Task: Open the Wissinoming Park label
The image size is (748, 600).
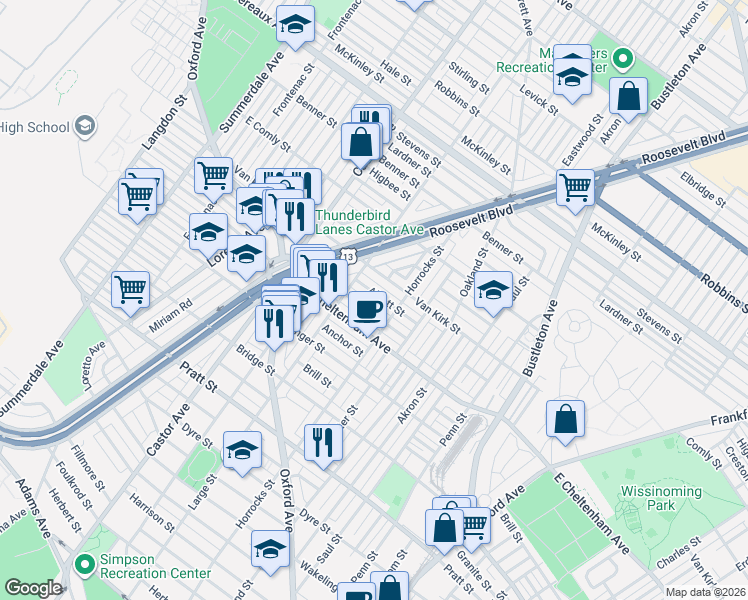Action: 661,498
